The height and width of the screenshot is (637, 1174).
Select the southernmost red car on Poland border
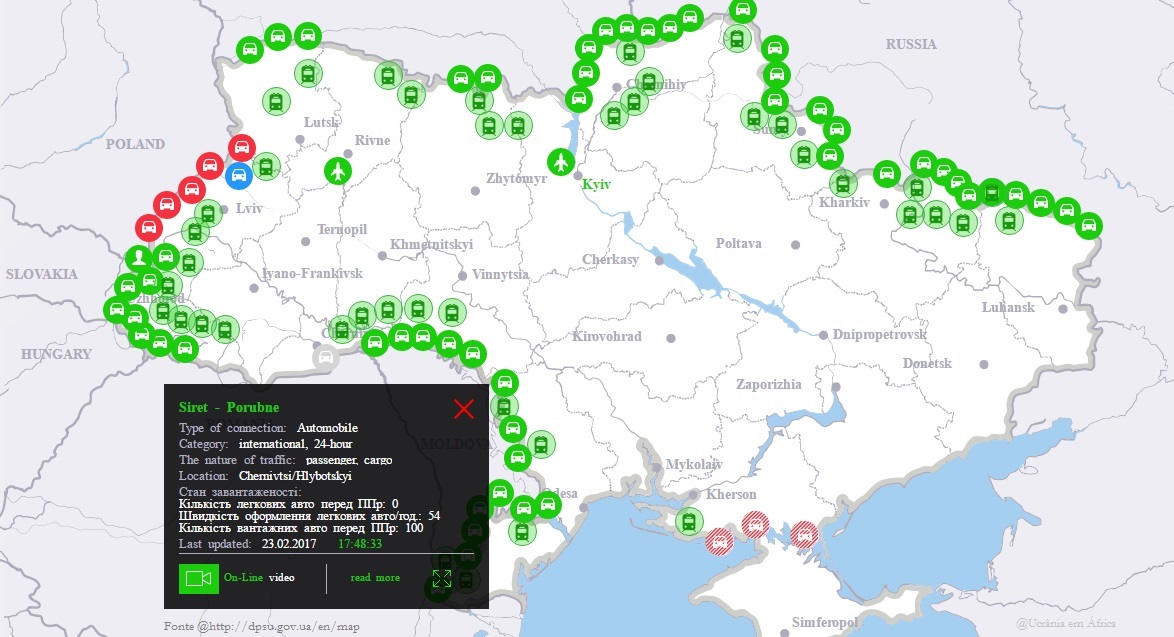(x=149, y=228)
